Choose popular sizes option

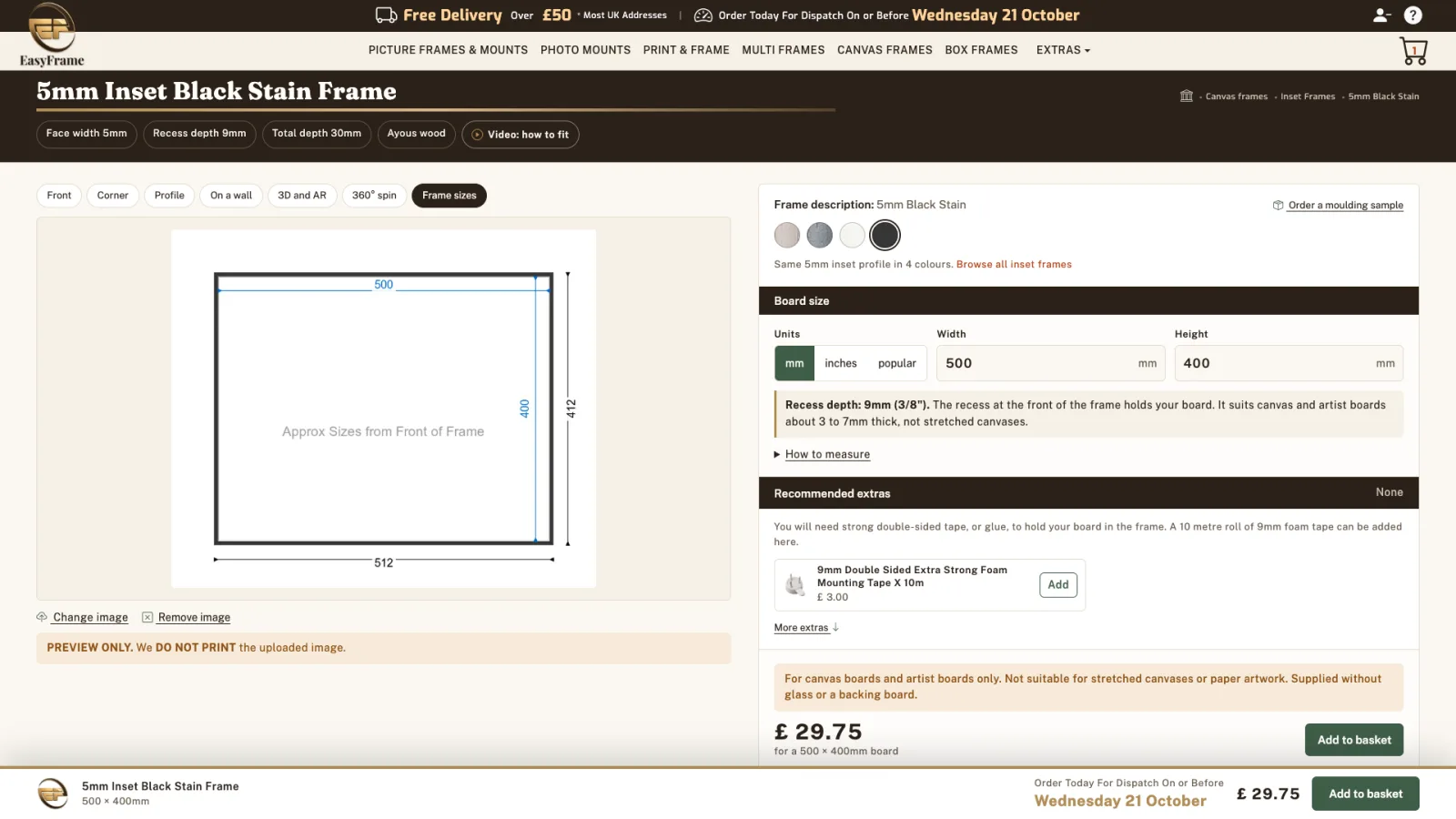pyautogui.click(x=897, y=363)
